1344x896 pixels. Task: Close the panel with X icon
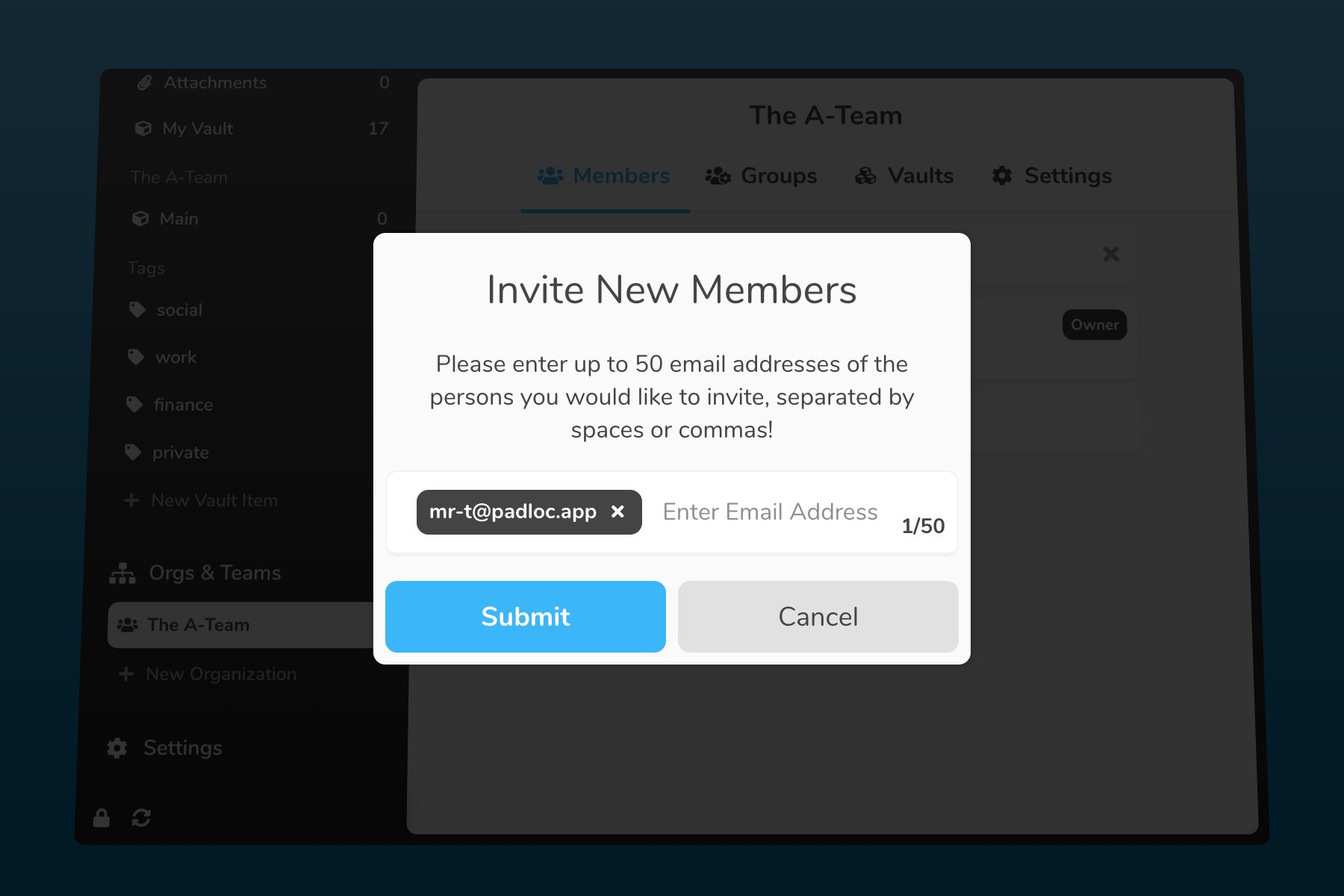1111,255
